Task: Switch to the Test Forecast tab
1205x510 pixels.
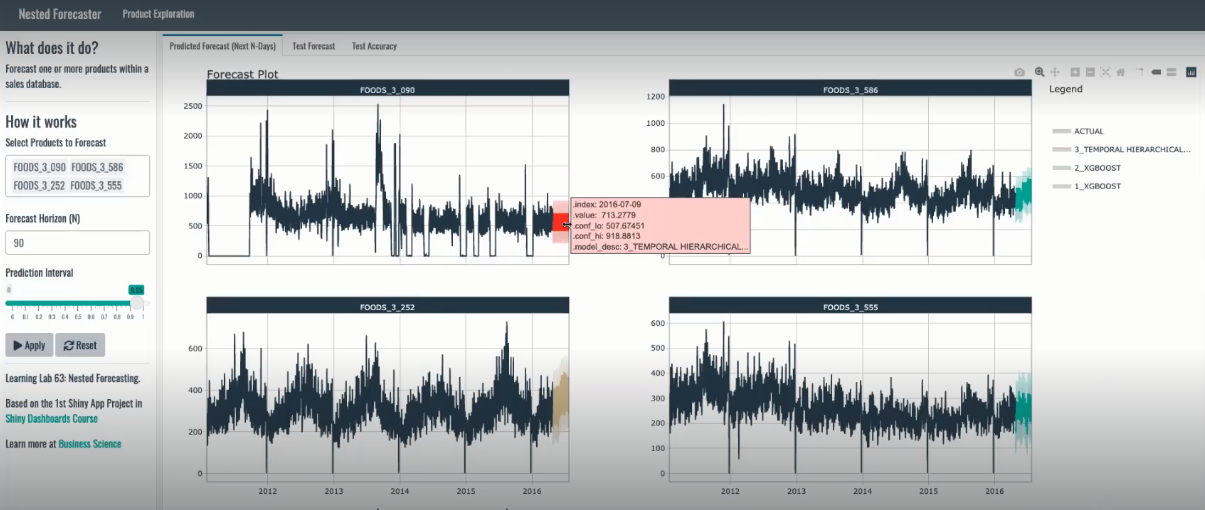Action: [314, 46]
